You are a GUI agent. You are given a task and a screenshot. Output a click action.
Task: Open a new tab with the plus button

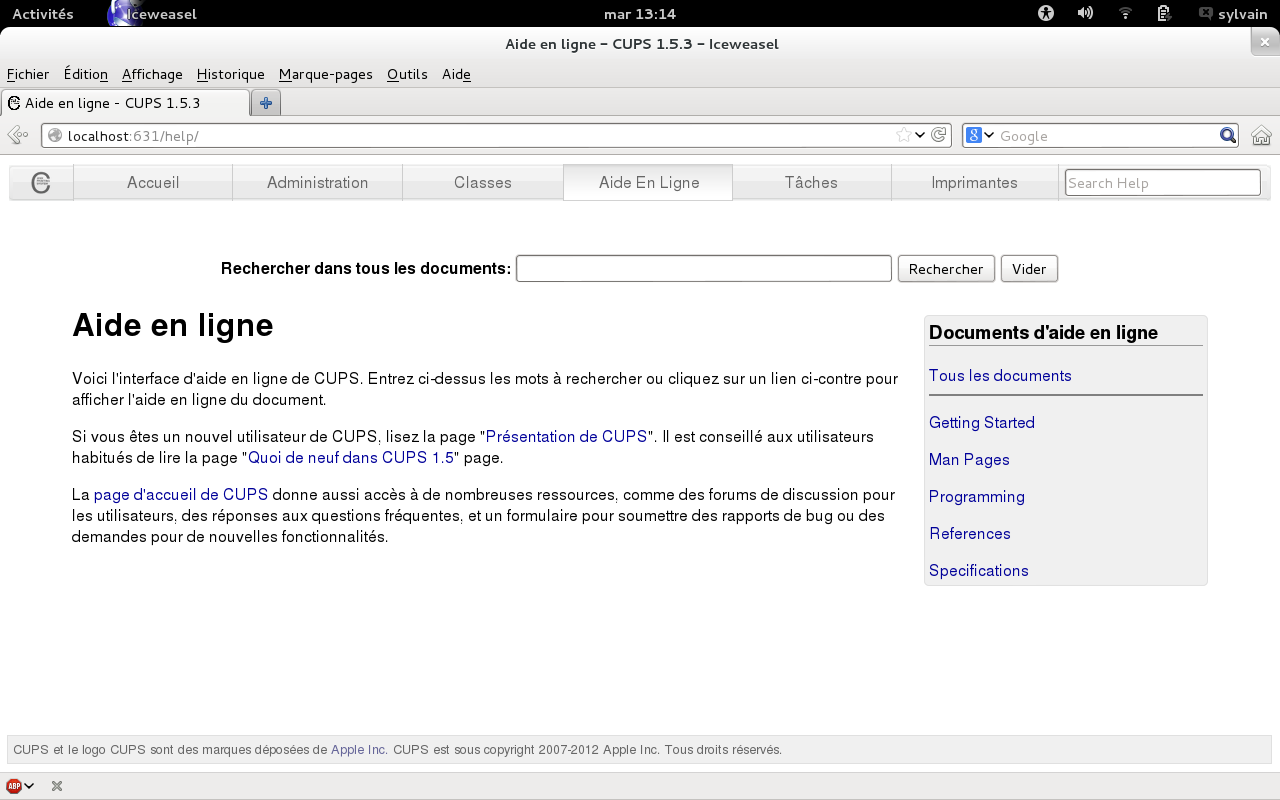(x=266, y=103)
